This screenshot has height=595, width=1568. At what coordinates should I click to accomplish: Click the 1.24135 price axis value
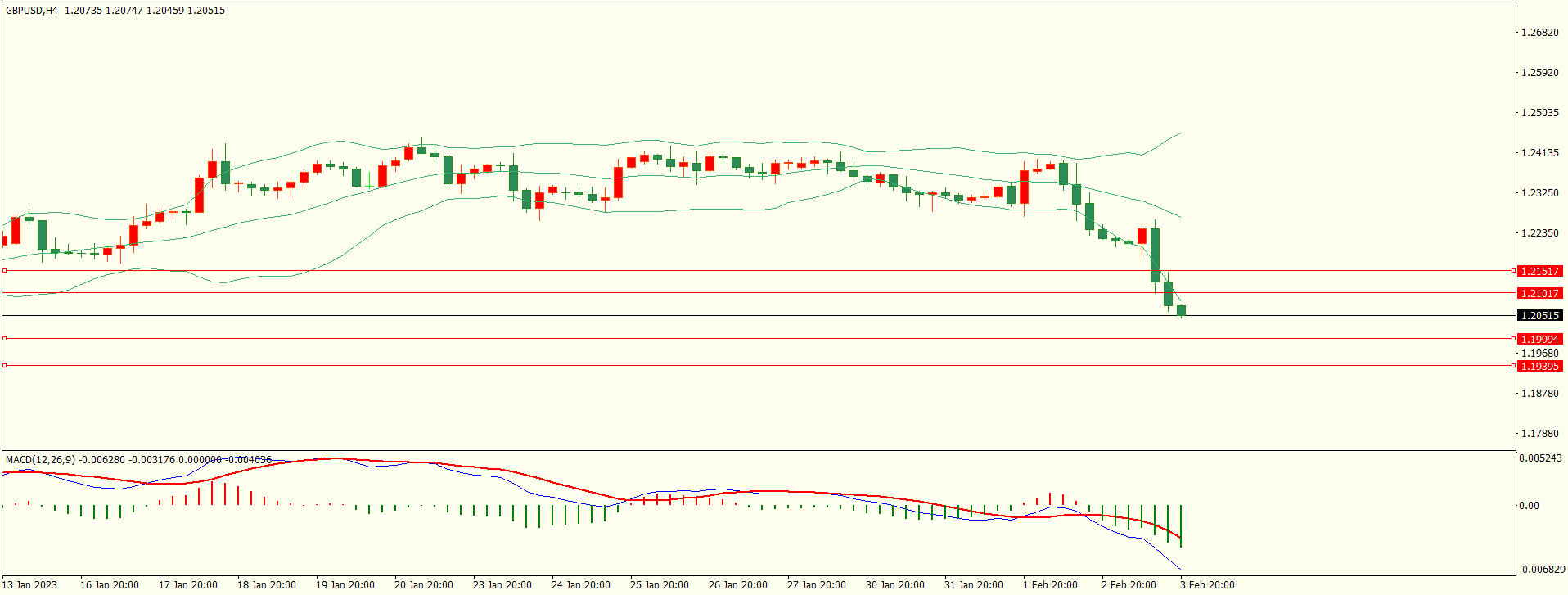[1539, 153]
